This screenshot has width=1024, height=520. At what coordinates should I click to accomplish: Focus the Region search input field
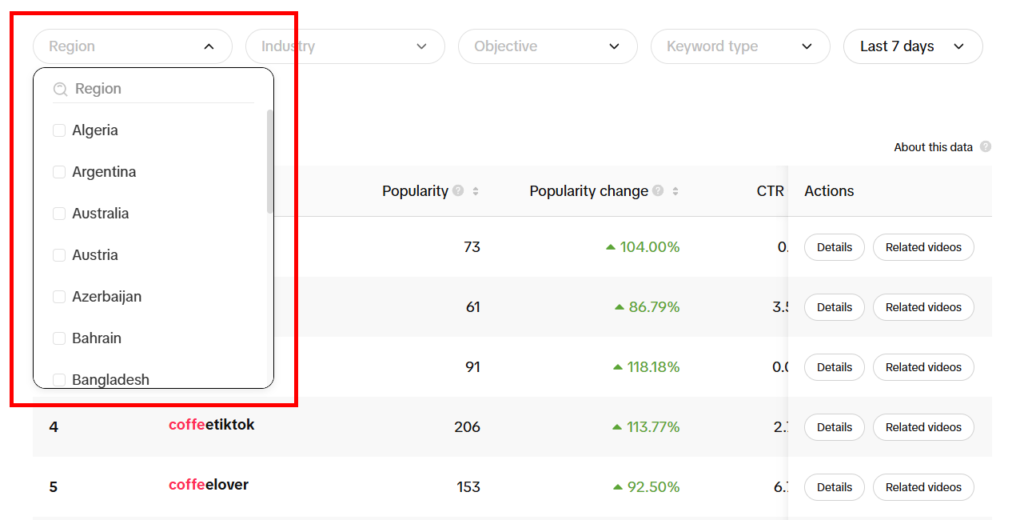[153, 89]
